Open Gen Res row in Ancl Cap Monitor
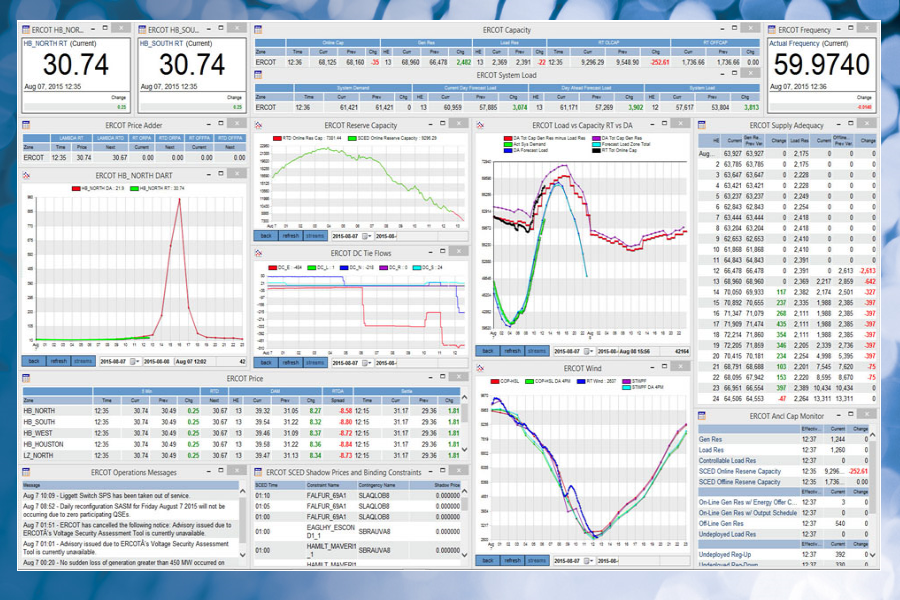Viewport: 900px width, 600px height. (710, 439)
